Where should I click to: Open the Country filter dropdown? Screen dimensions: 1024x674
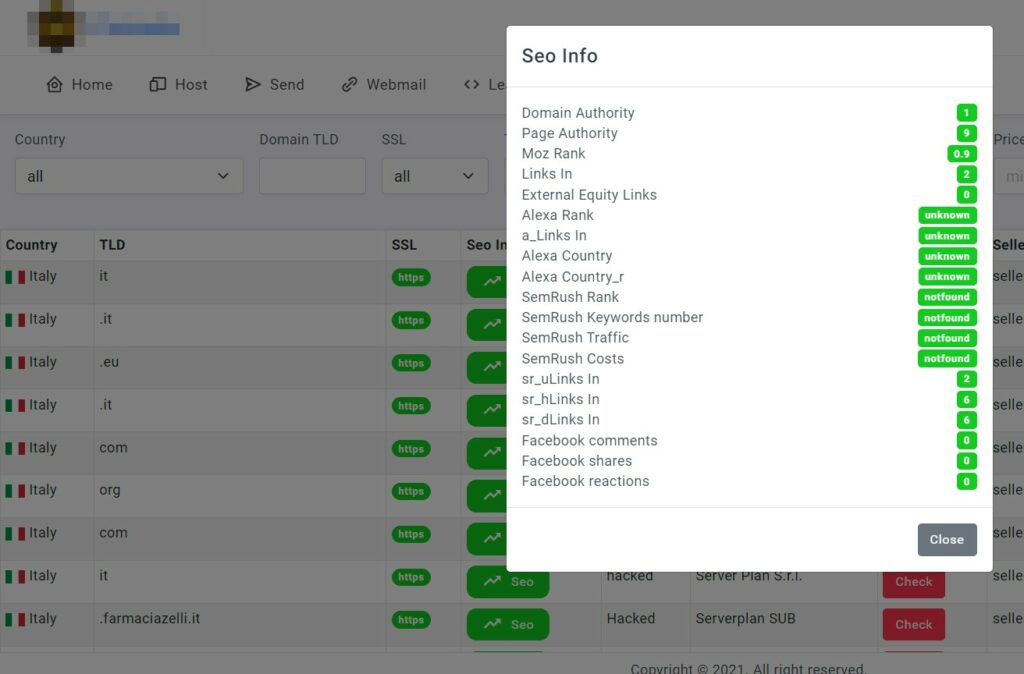[x=128, y=176]
